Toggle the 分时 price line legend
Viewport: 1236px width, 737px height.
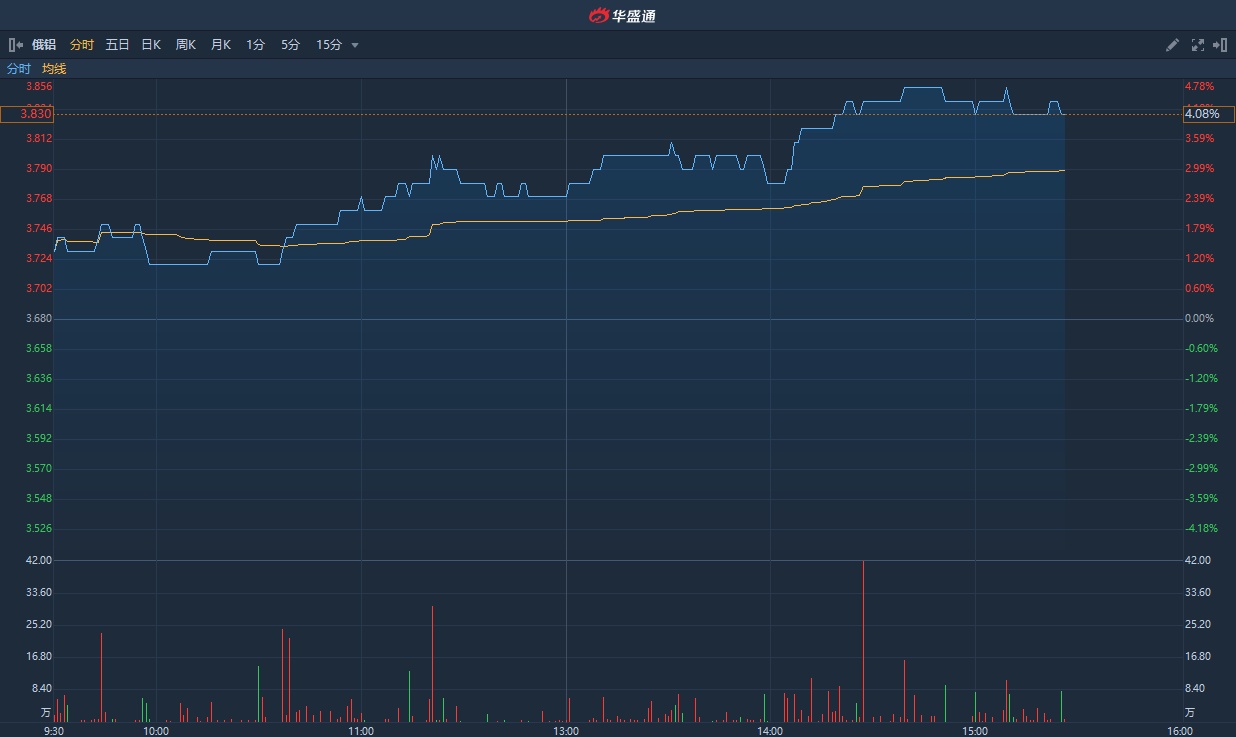19,69
